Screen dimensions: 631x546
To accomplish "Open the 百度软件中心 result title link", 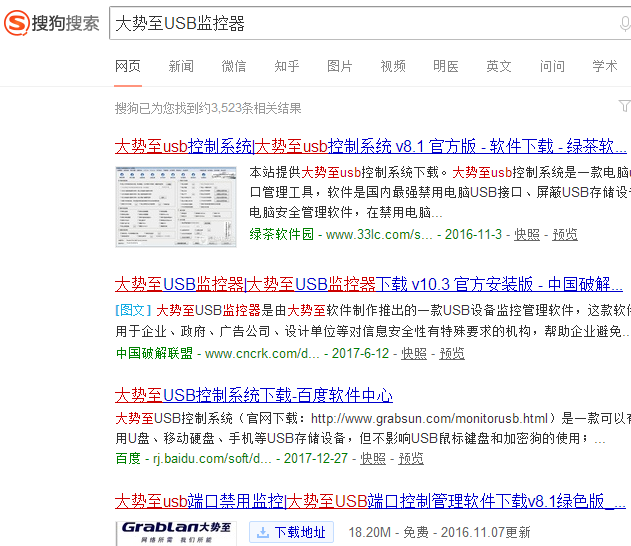I will coord(254,395).
